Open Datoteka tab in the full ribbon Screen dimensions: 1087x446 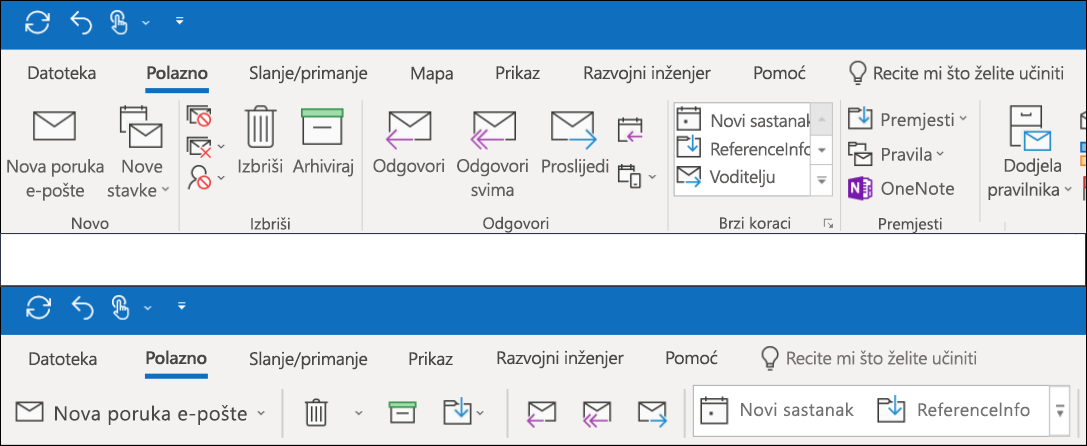click(x=62, y=73)
